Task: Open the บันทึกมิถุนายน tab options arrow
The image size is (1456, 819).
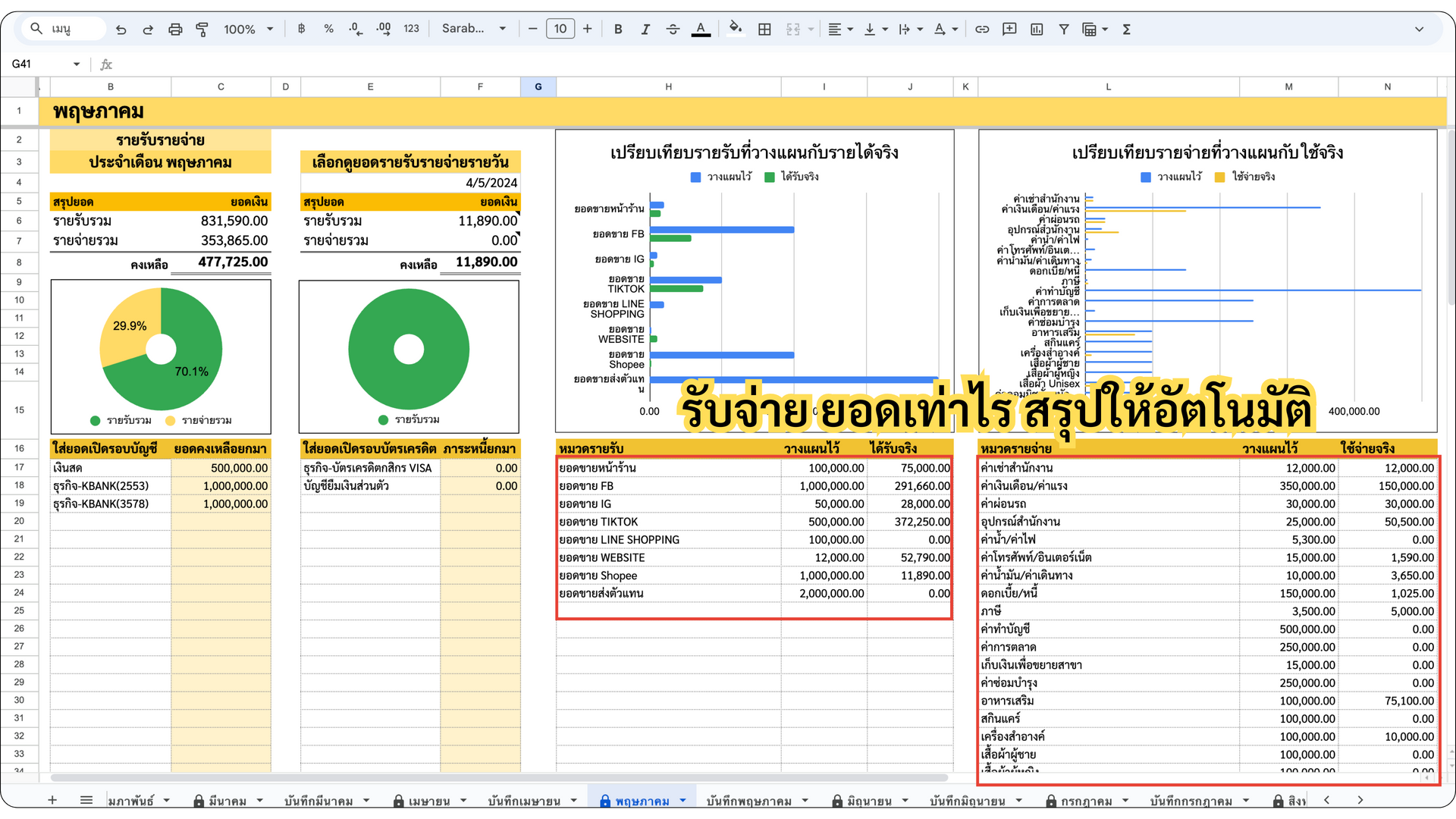Action: click(x=1018, y=801)
